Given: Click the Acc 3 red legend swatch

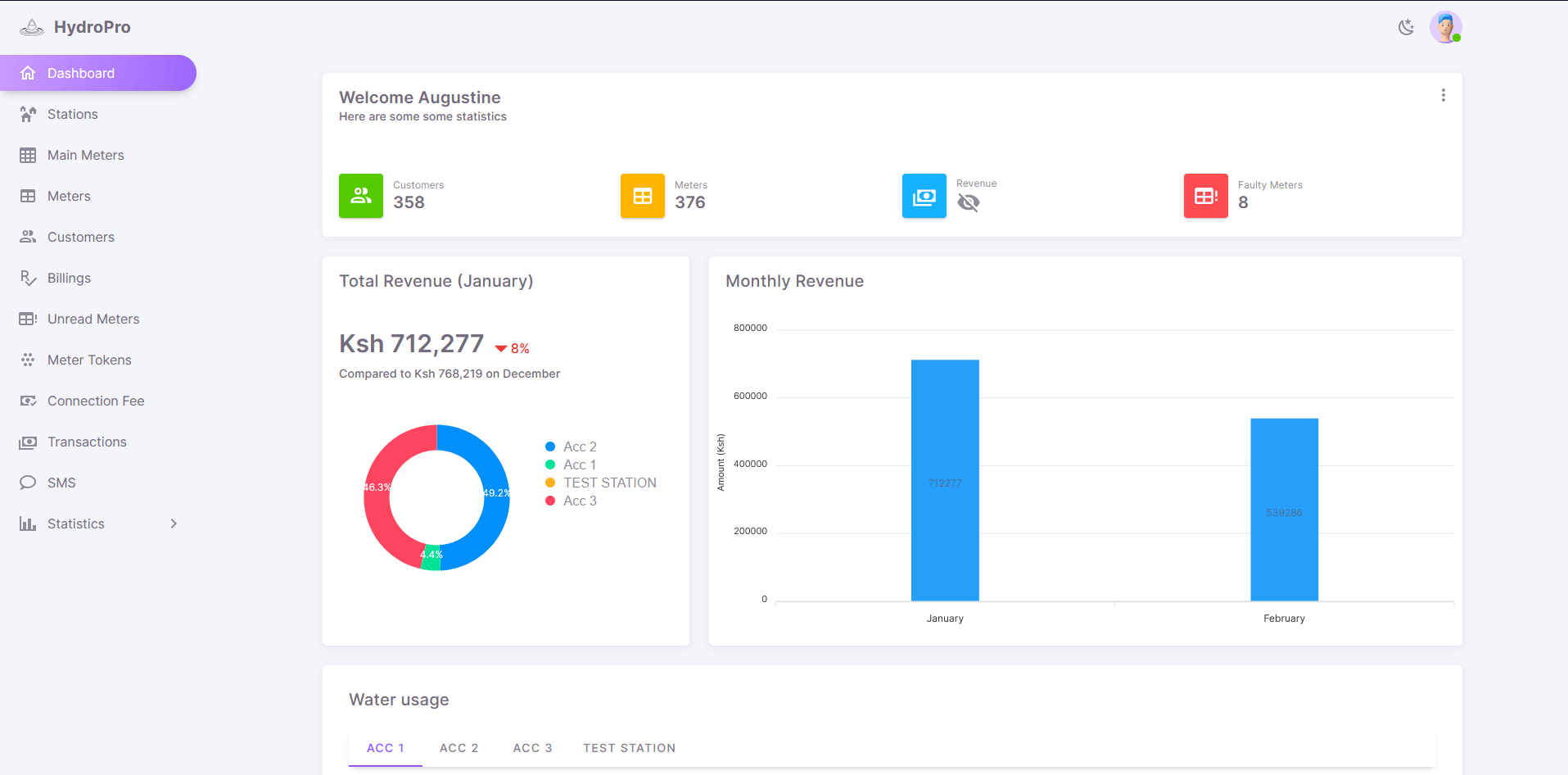Looking at the screenshot, I should coord(550,501).
